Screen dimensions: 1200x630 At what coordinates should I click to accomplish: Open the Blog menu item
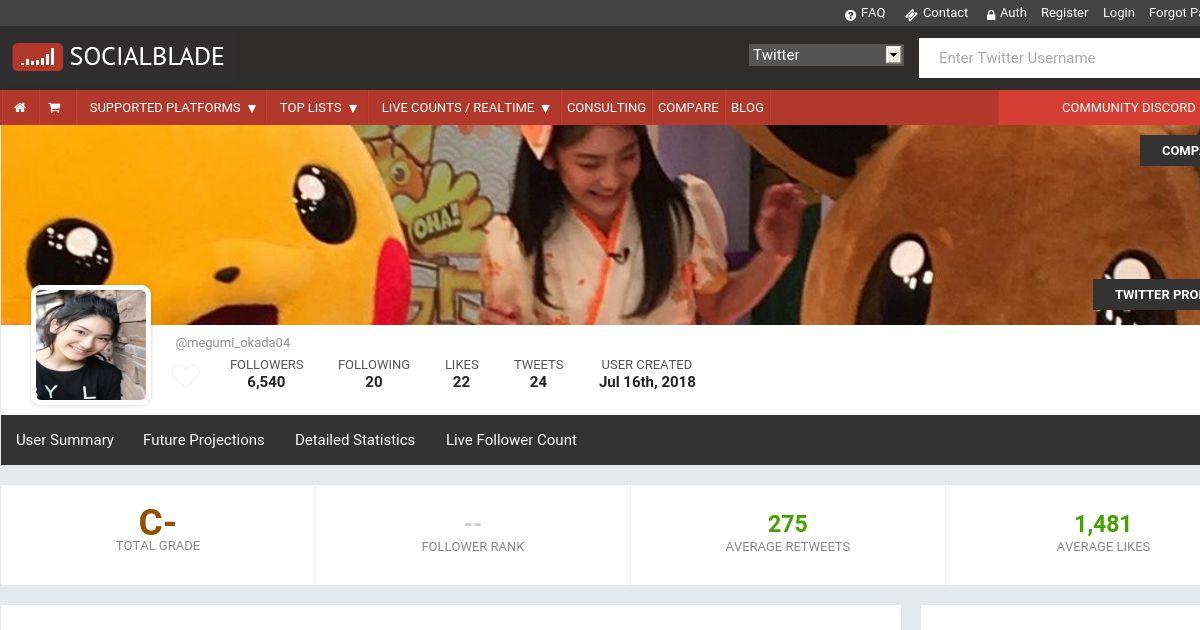(747, 108)
